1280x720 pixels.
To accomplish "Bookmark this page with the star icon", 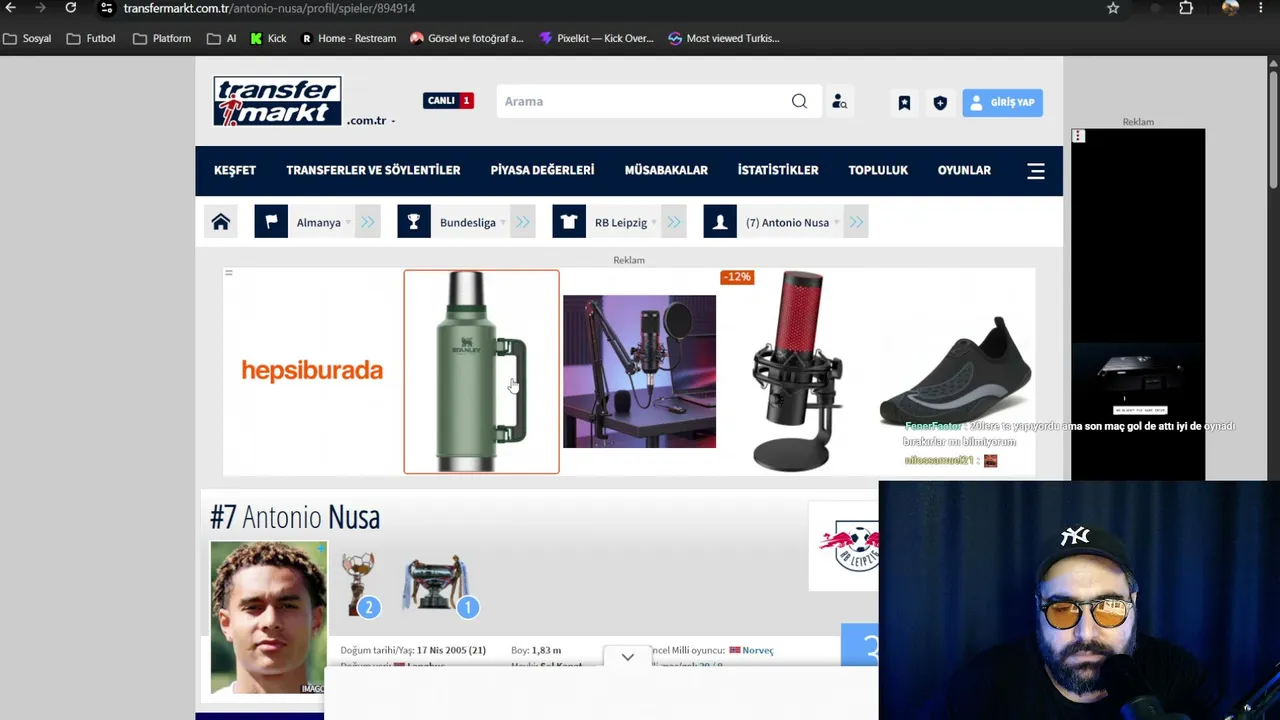I will (x=1113, y=8).
